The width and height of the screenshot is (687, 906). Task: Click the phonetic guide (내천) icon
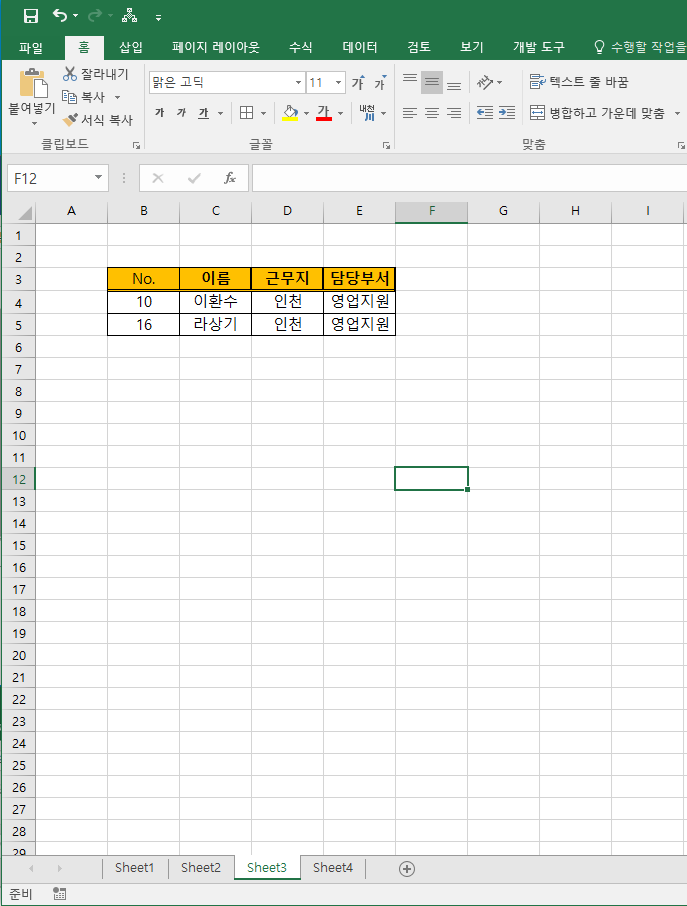(x=367, y=112)
